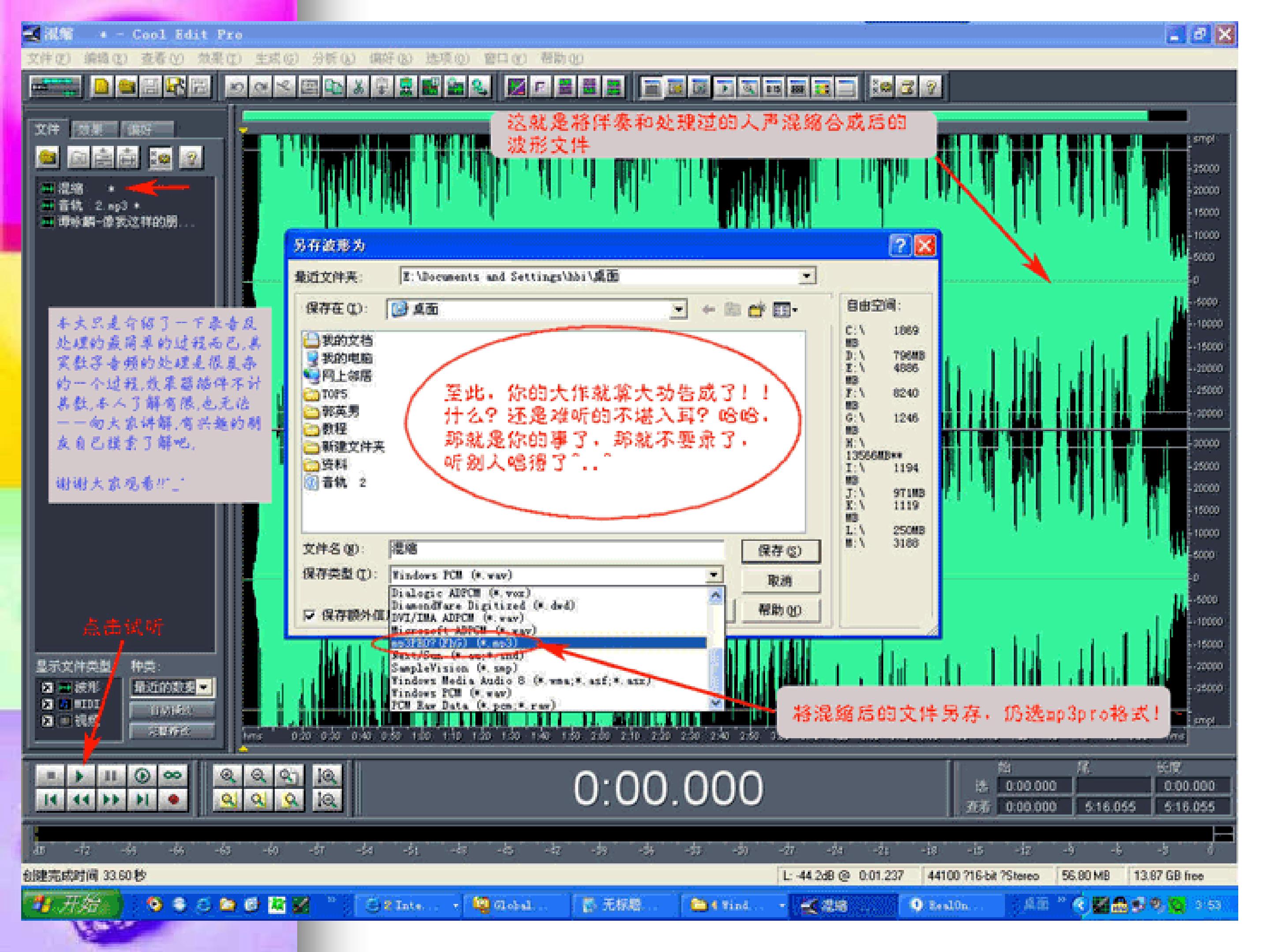Click the Fast Forward transport button

point(111,800)
